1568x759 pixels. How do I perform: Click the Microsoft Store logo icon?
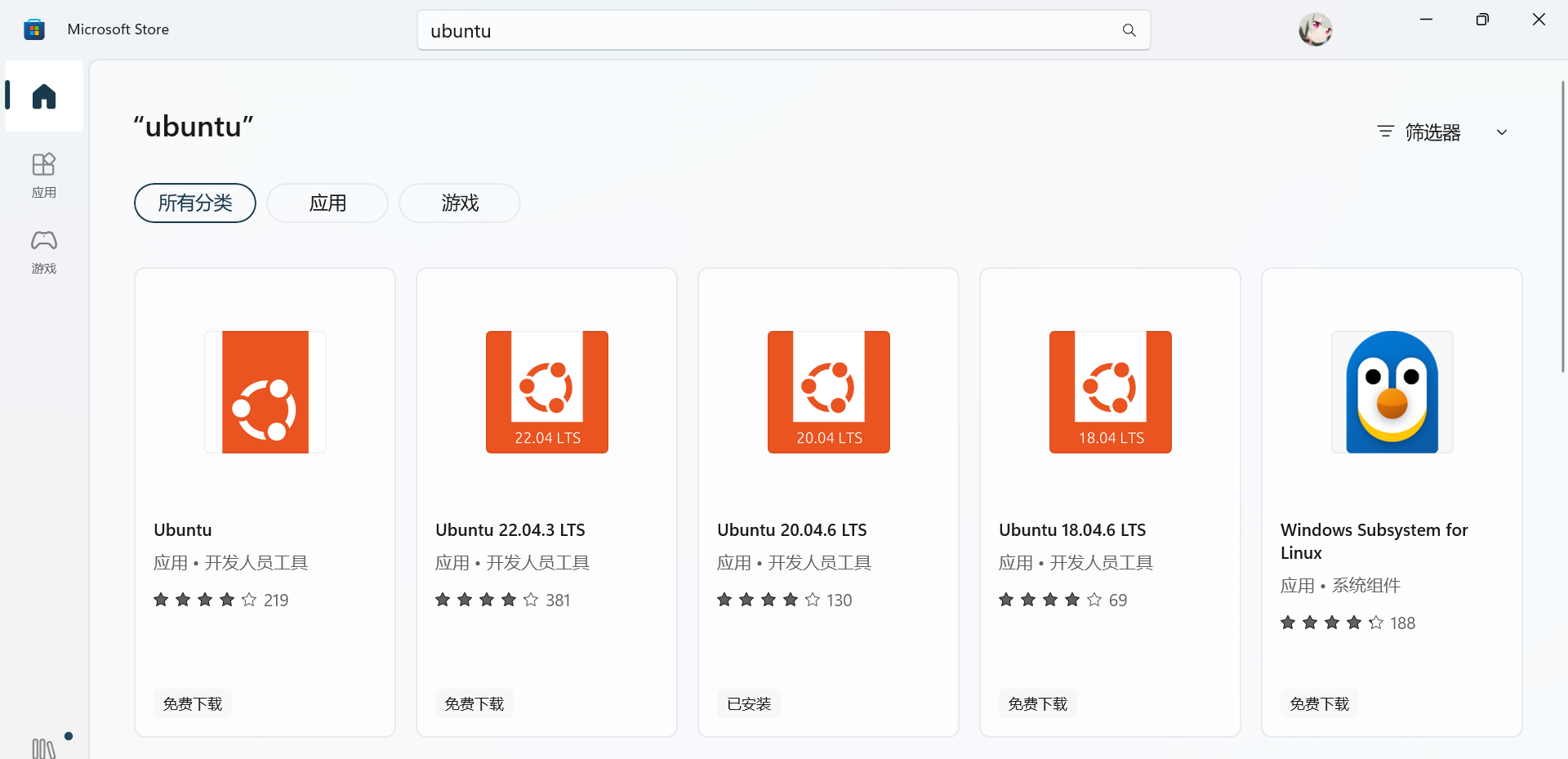[x=34, y=29]
